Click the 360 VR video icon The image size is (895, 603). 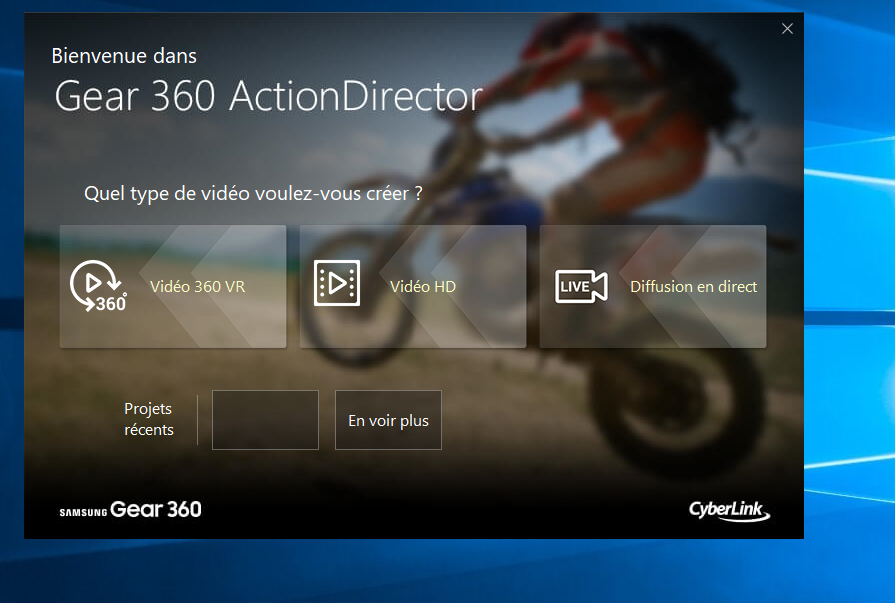pyautogui.click(x=98, y=286)
